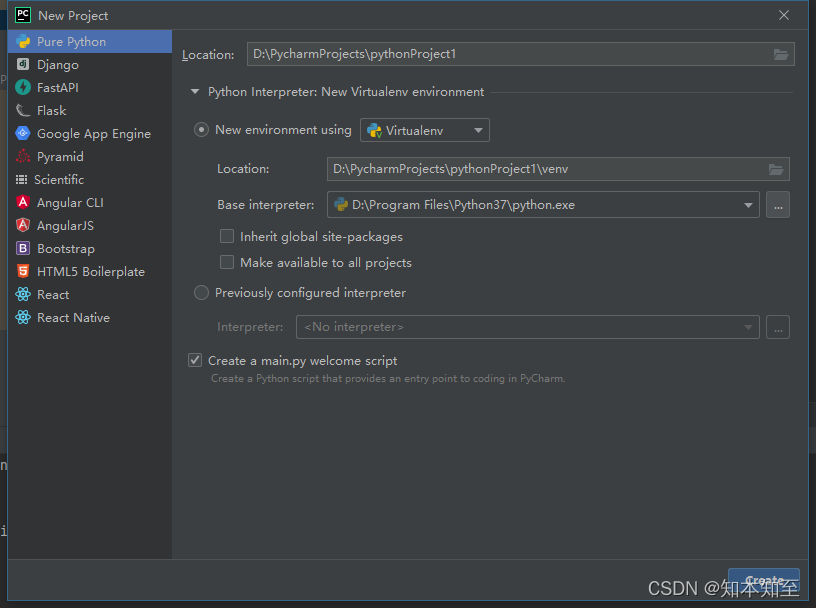The height and width of the screenshot is (608, 816).
Task: Collapse the Python Interpreter section
Action: click(x=194, y=92)
